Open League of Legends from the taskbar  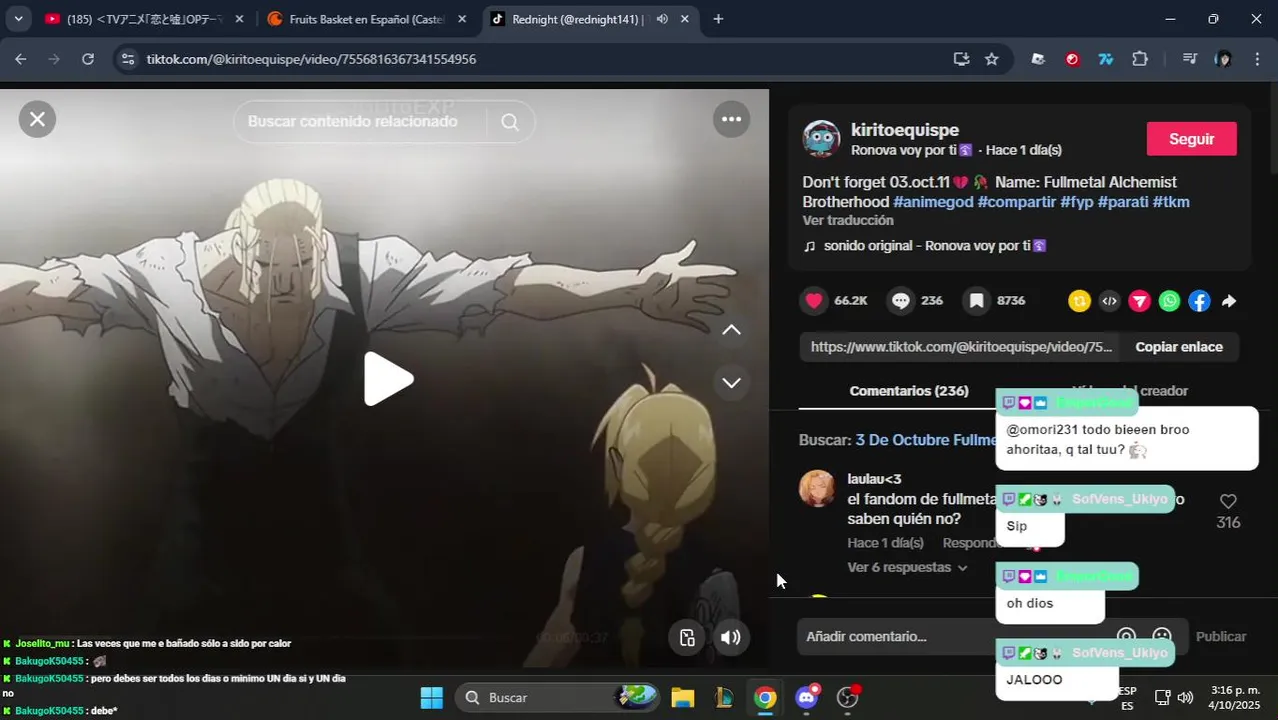coord(723,697)
